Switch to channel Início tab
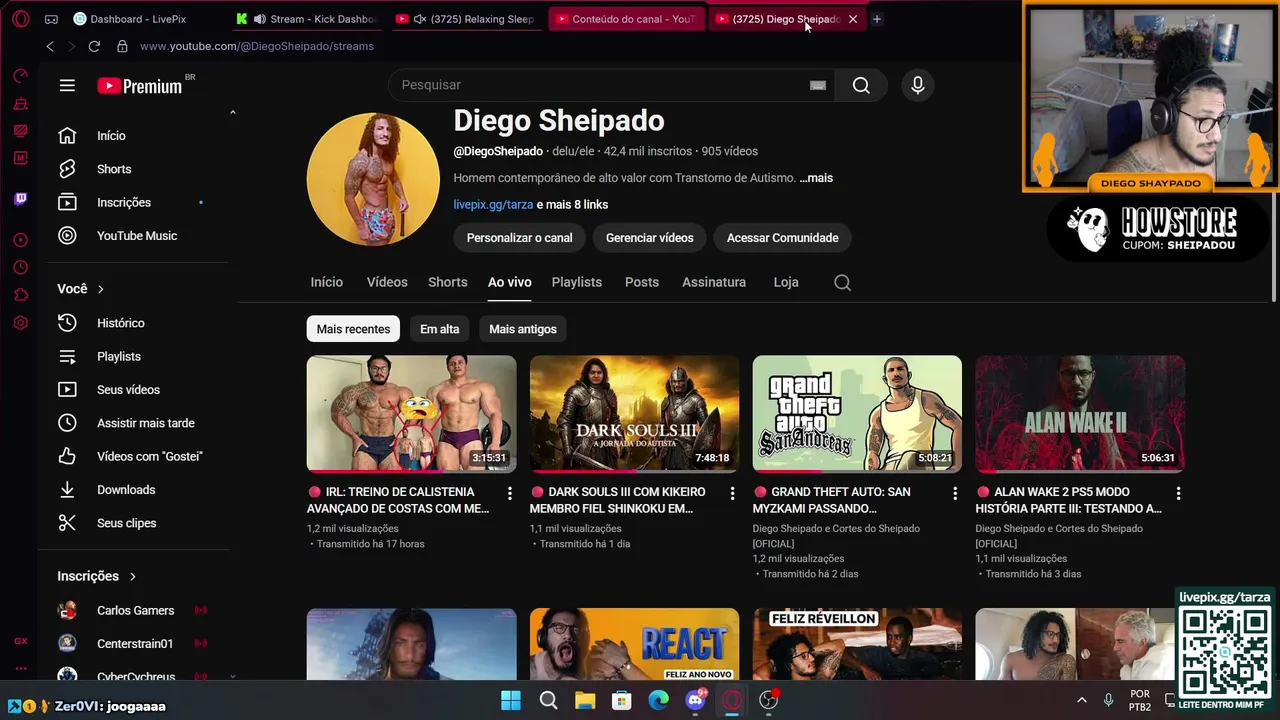The width and height of the screenshot is (1280, 720). (326, 282)
